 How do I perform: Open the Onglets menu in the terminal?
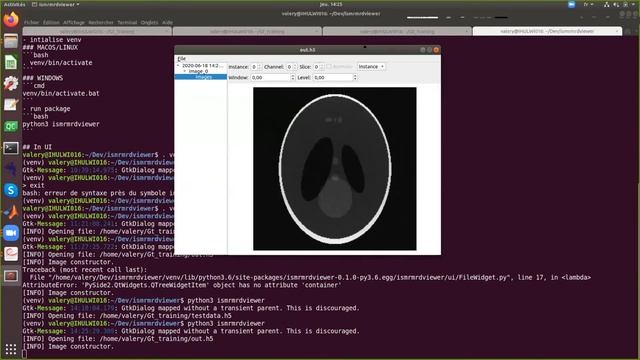coord(149,22)
